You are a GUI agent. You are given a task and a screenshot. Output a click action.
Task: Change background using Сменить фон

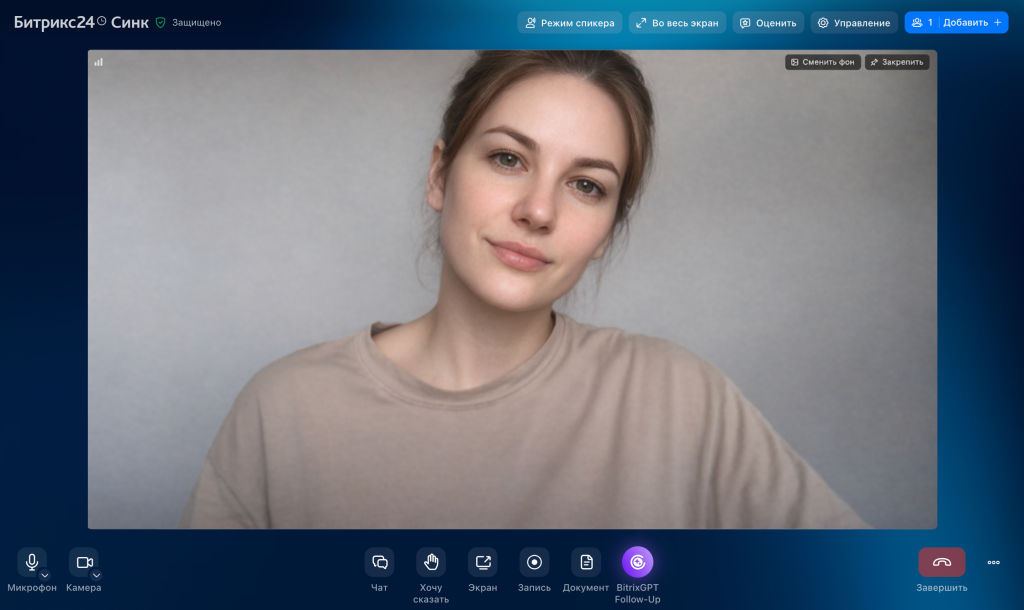click(x=822, y=61)
